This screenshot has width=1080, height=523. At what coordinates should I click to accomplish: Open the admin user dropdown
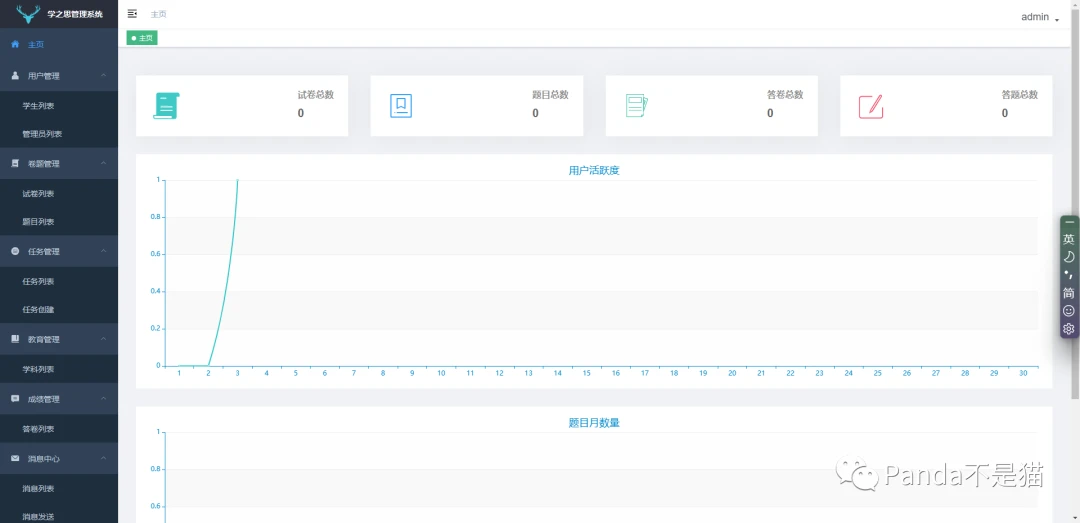point(1040,17)
